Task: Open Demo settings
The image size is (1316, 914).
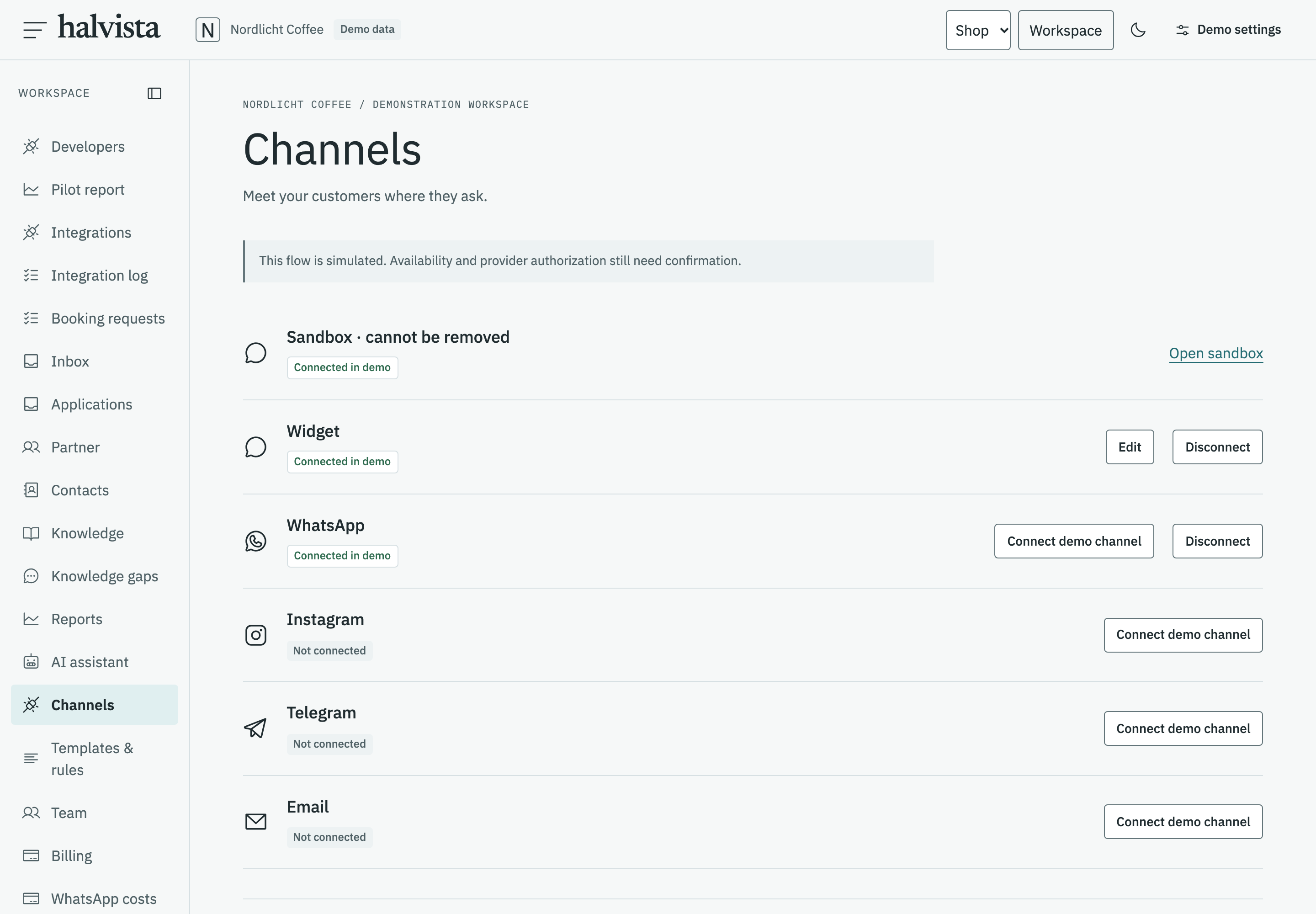Action: pos(1228,30)
